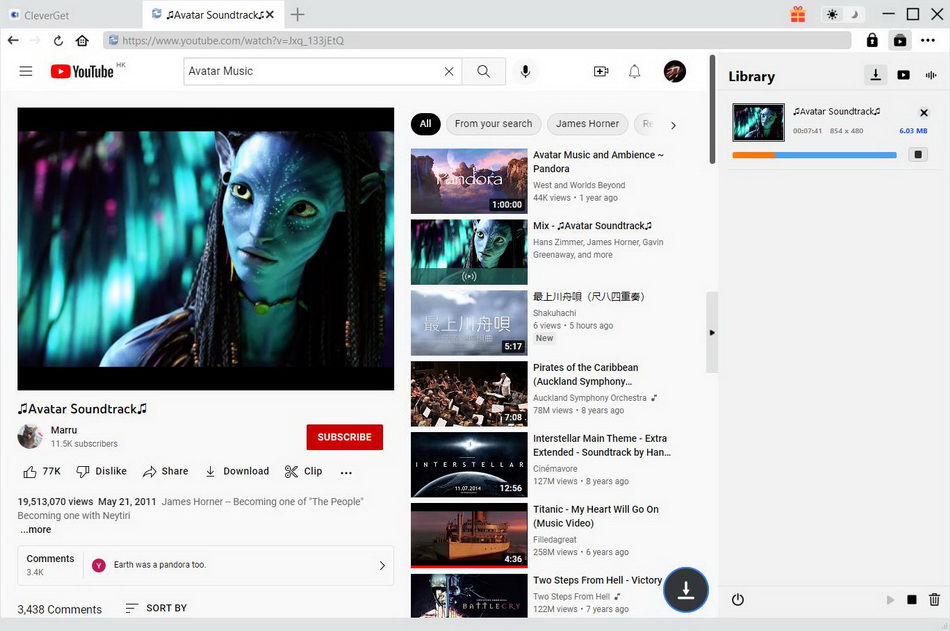Open YouTube notifications bell
The width and height of the screenshot is (950, 631).
click(634, 71)
